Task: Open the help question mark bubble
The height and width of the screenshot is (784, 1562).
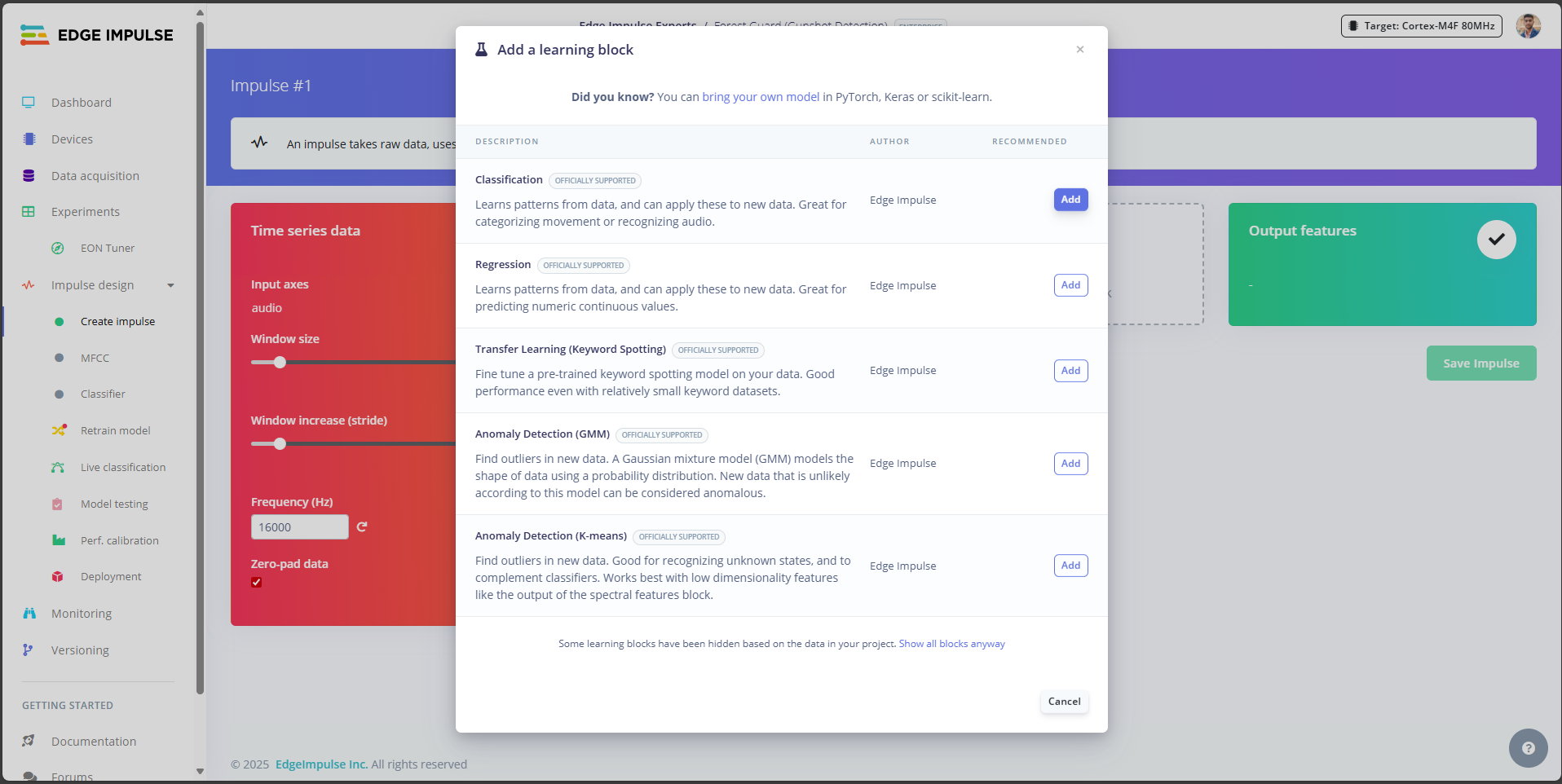Action: [x=1529, y=748]
